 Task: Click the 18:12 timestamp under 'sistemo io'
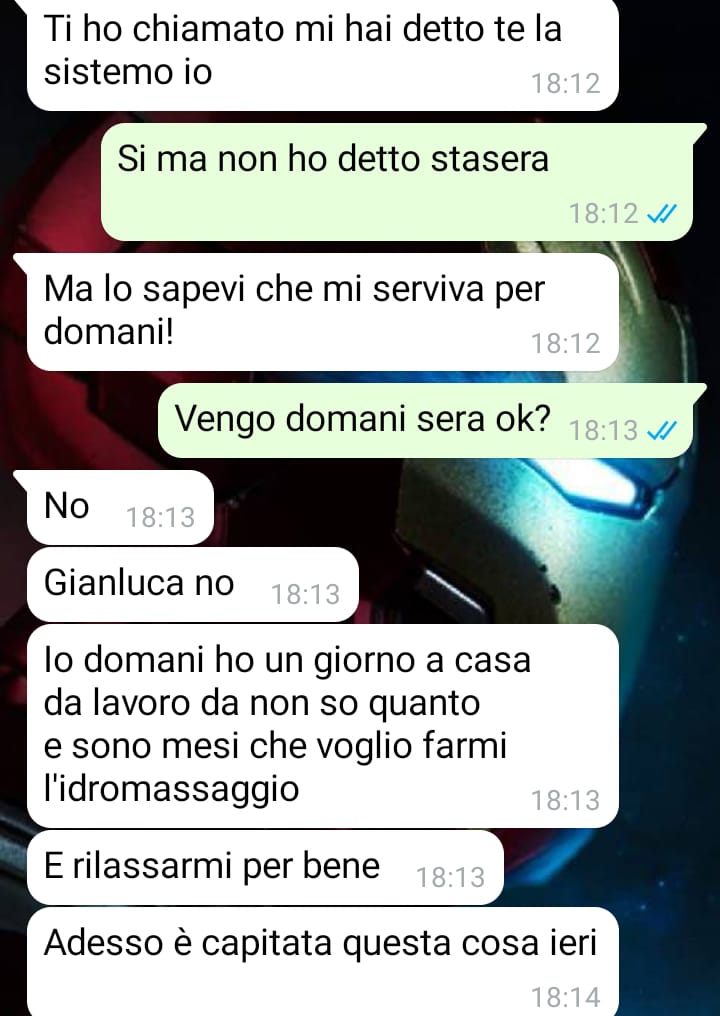click(566, 84)
